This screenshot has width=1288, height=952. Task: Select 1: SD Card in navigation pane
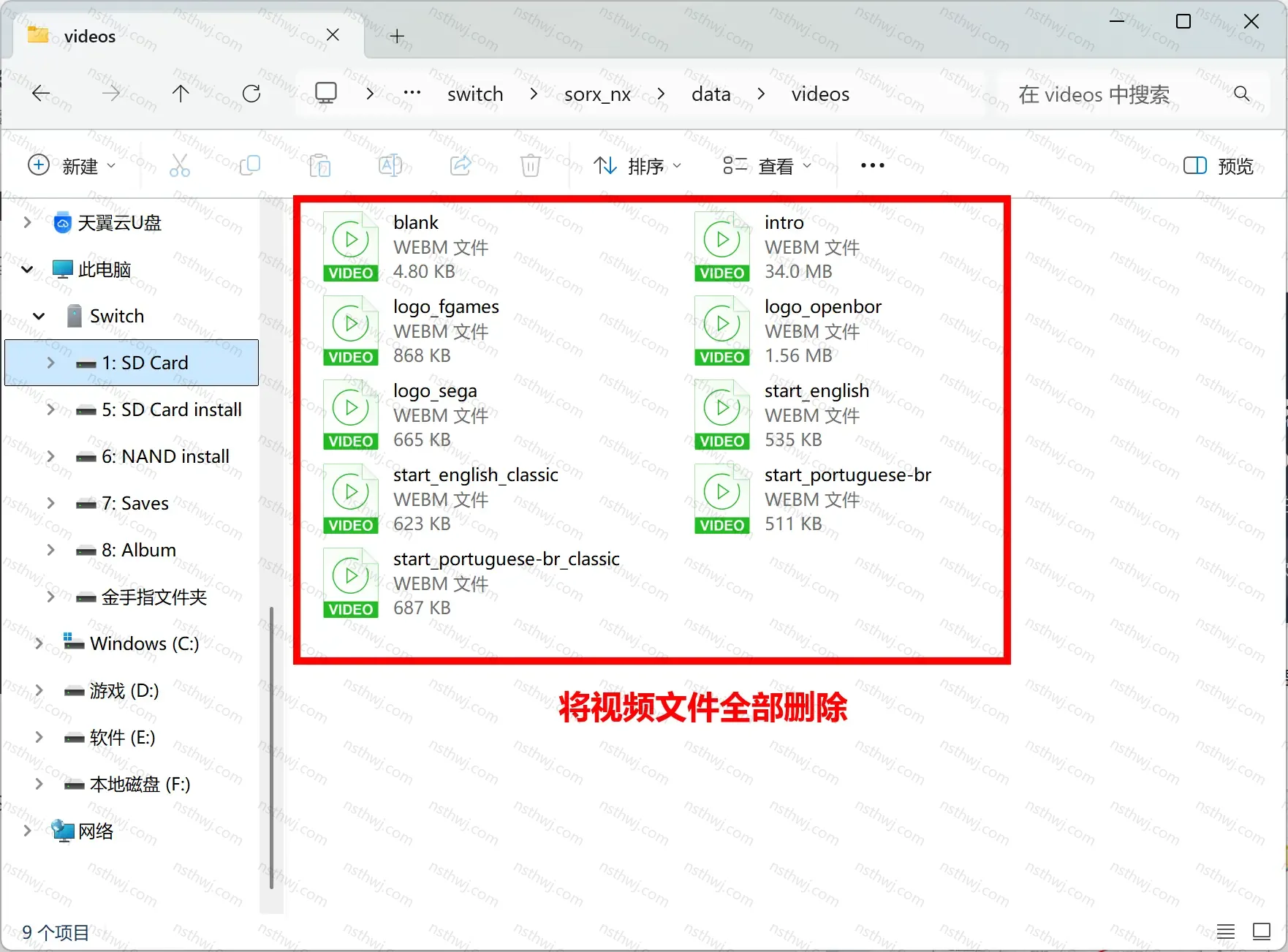pyautogui.click(x=132, y=363)
